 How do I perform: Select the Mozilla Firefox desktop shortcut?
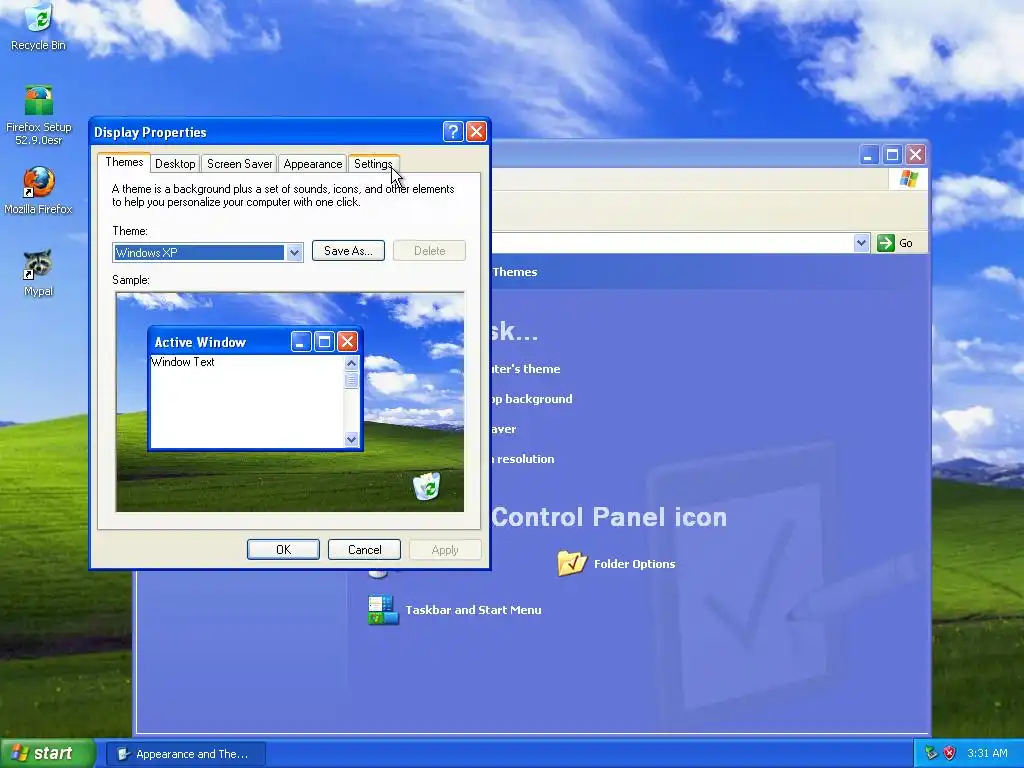click(x=39, y=190)
